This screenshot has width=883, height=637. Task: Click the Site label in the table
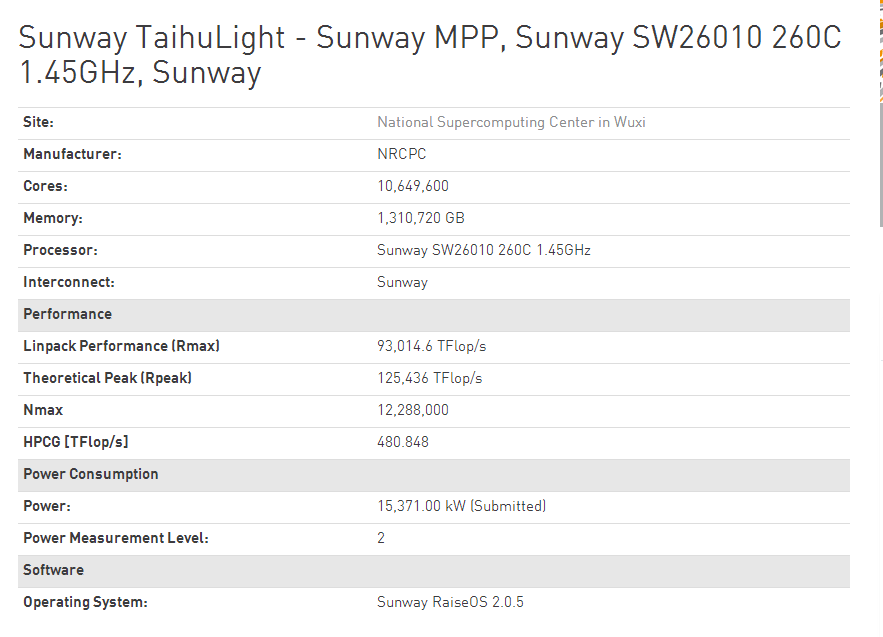[x=39, y=122]
